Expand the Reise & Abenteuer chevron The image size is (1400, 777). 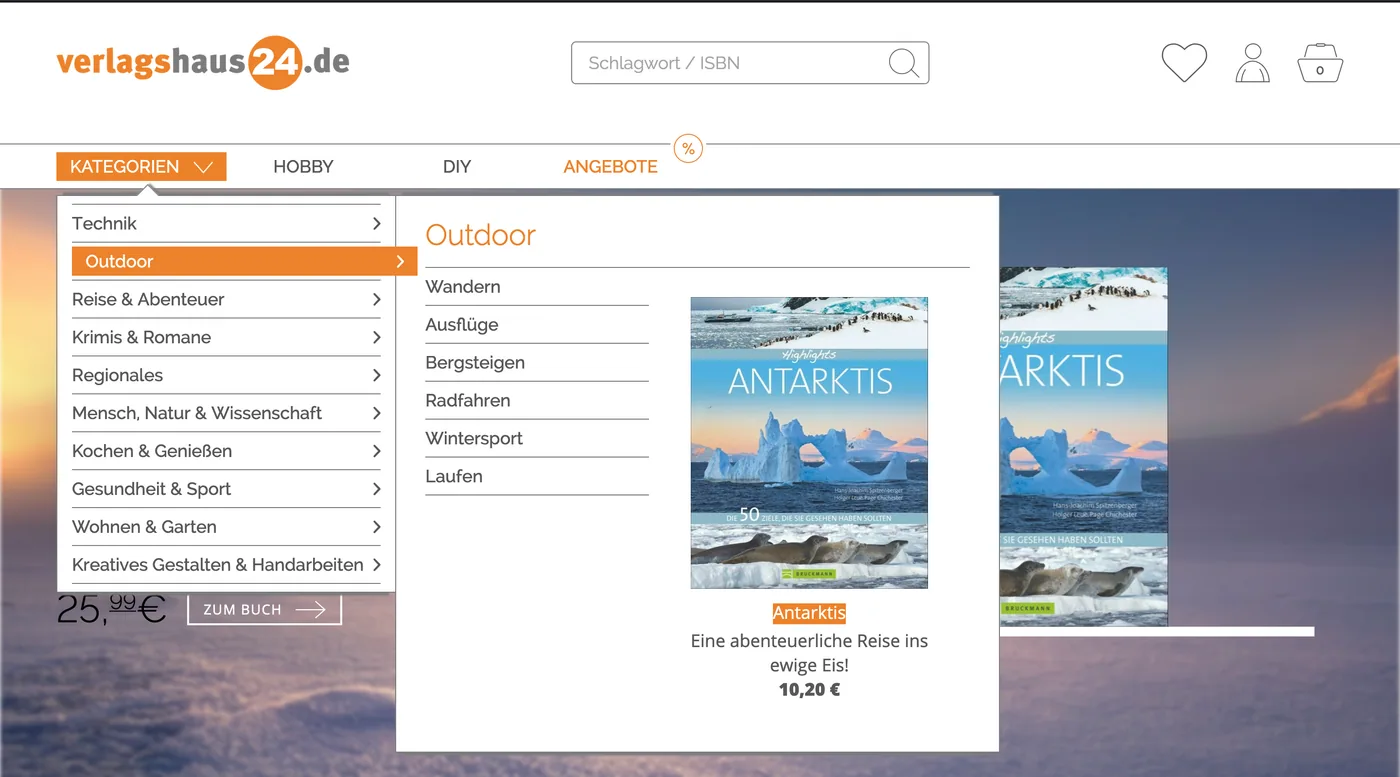click(x=376, y=300)
